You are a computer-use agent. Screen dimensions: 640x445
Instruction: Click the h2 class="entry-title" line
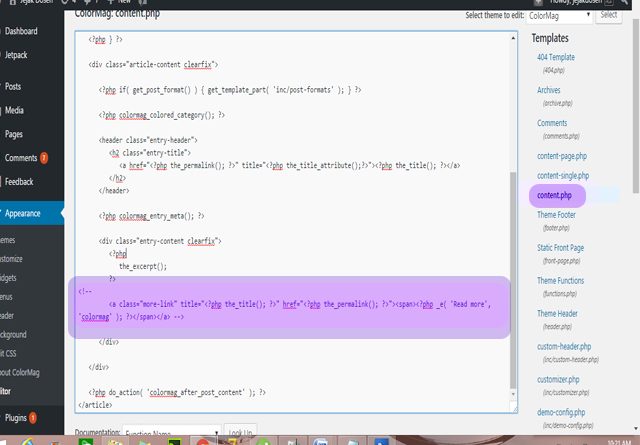(150, 153)
